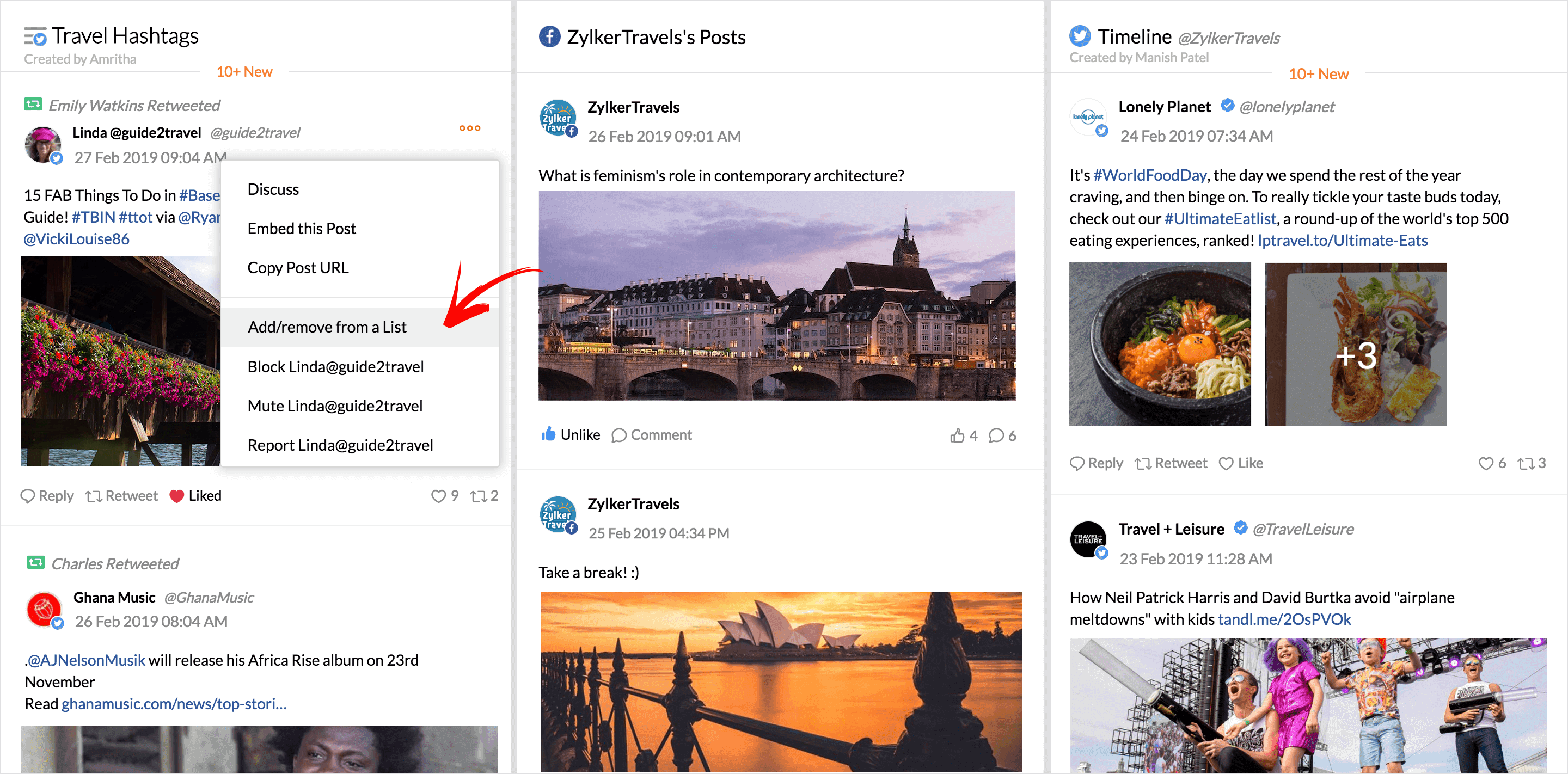Screen dimensions: 1568x774
Task: Reply to the Lonely Planet tweet
Action: (1095, 463)
